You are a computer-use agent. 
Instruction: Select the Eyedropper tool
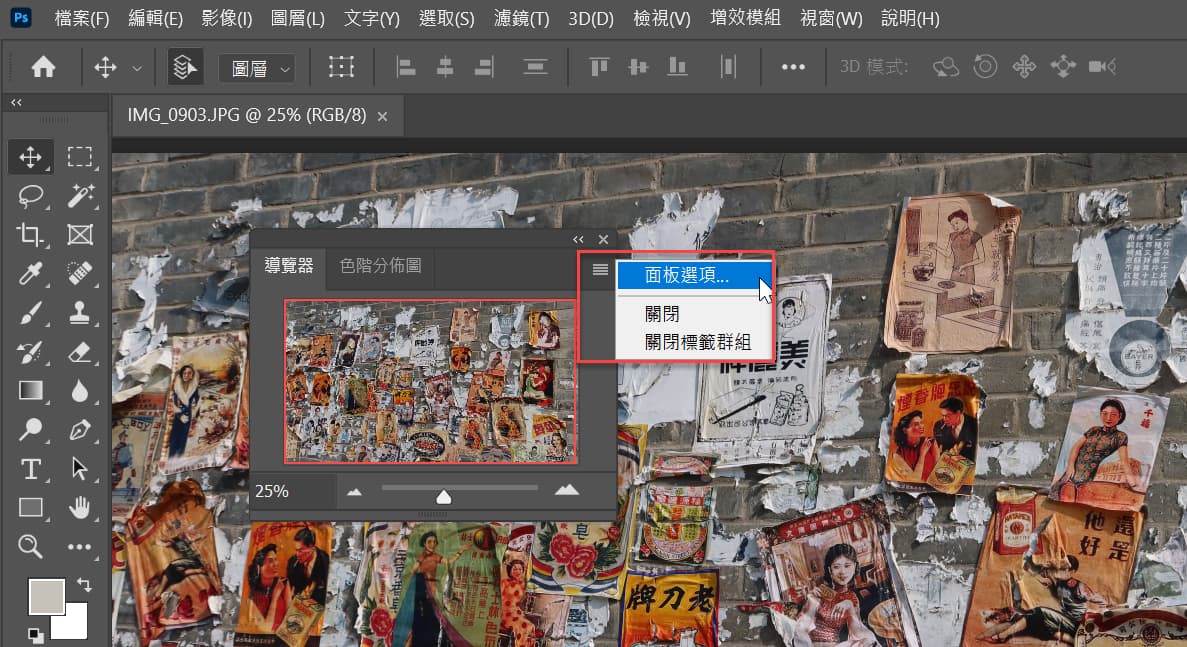[x=30, y=273]
